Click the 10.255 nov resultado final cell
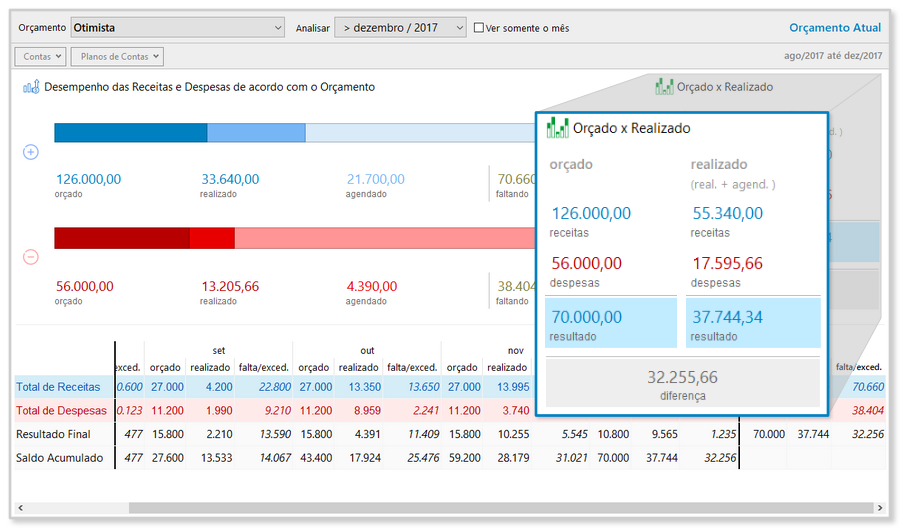 pos(513,434)
